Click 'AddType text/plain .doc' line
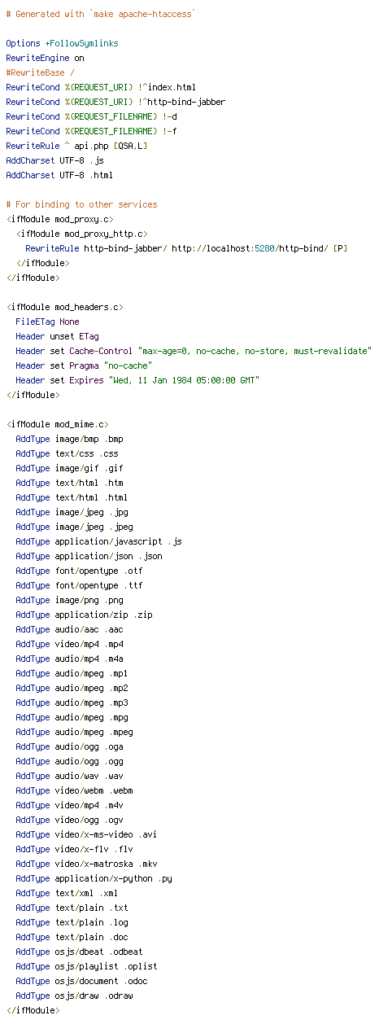 [x=71, y=936]
